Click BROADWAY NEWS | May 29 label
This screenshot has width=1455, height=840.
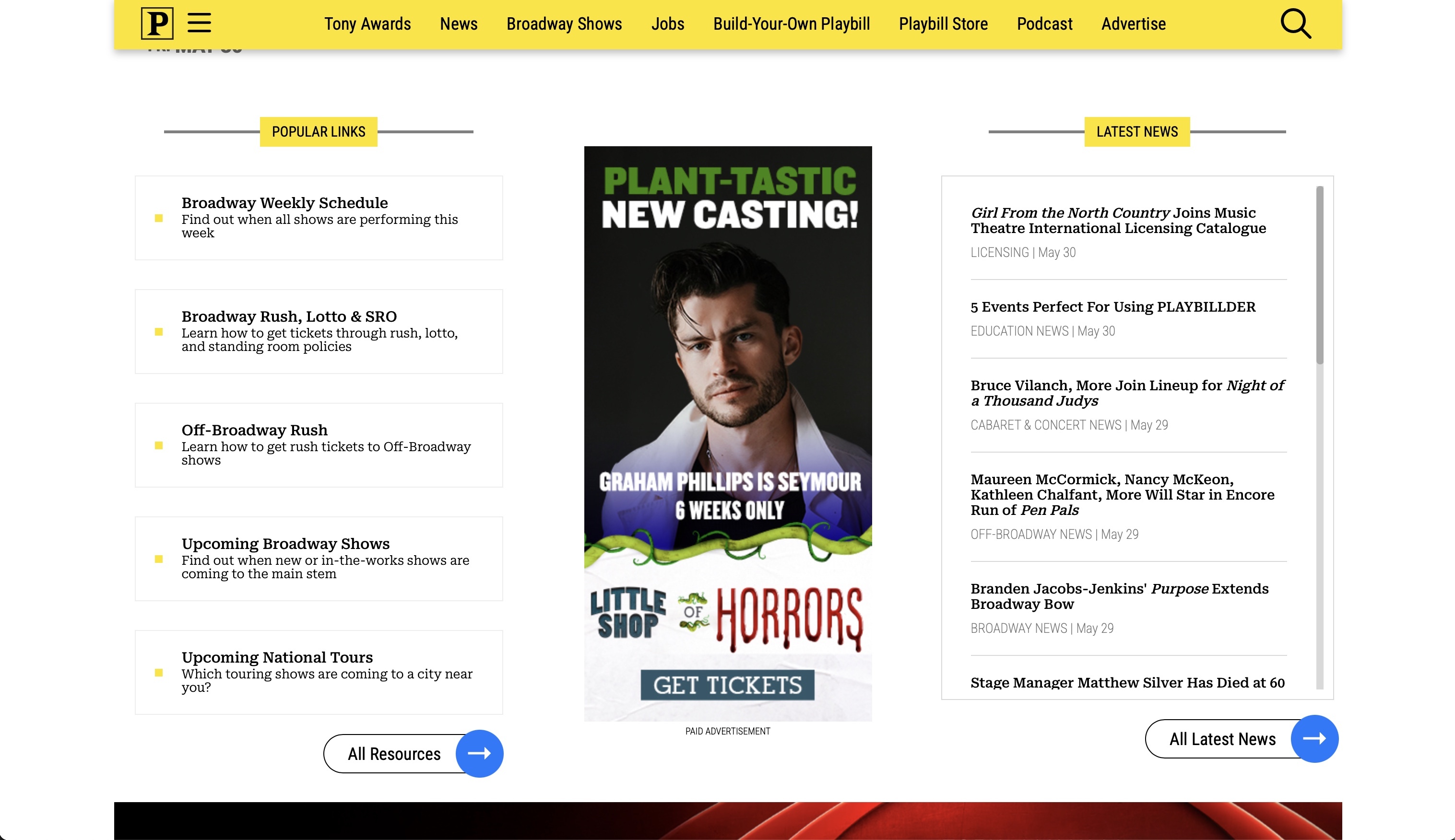point(1042,628)
